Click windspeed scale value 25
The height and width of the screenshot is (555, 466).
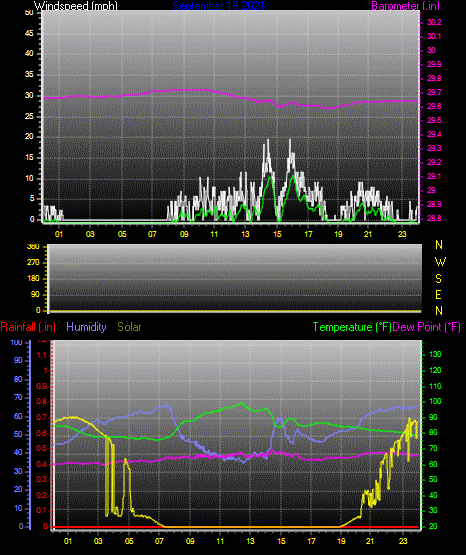pos(29,116)
